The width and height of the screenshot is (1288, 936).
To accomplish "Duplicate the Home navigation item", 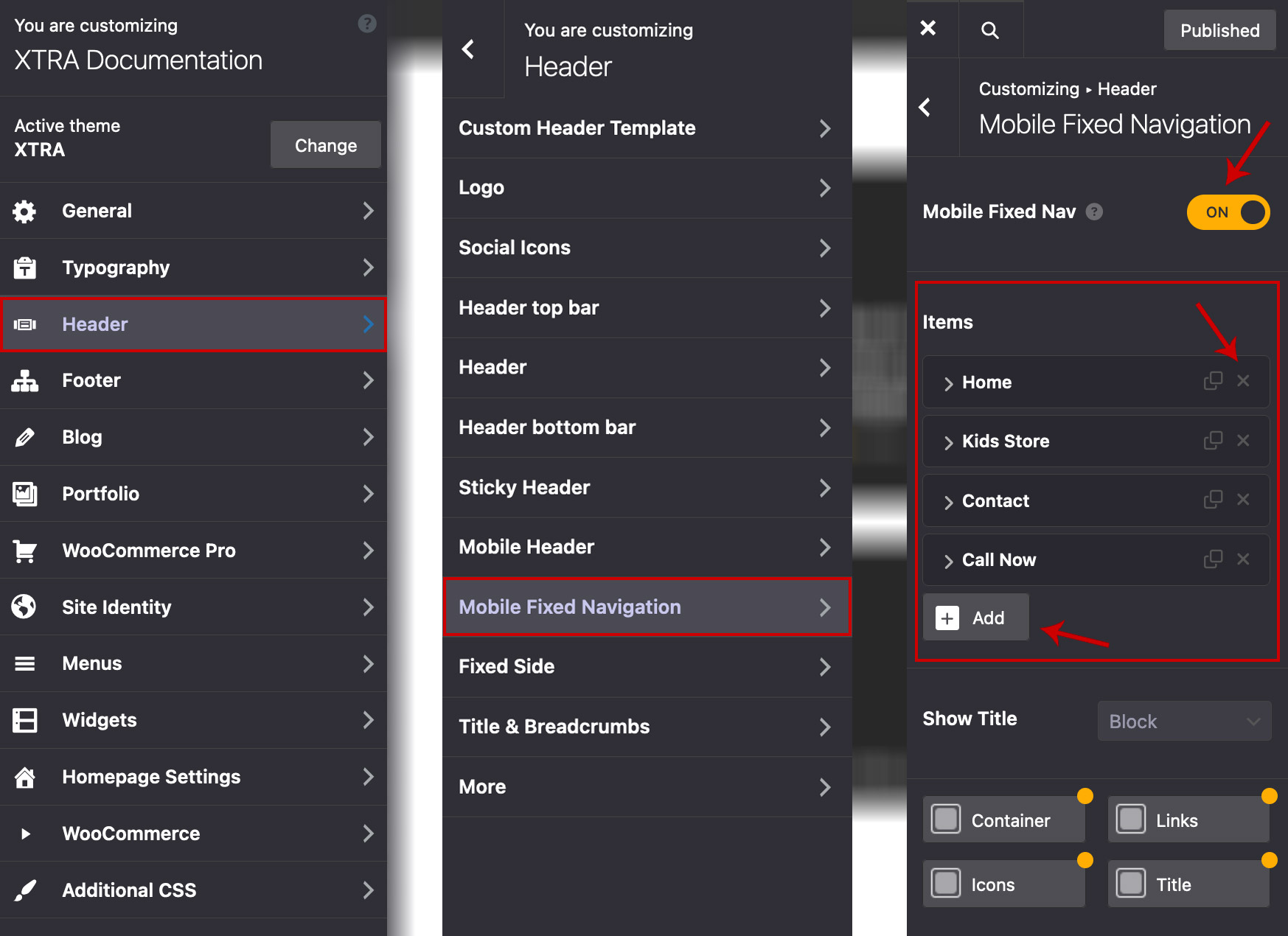I will [1213, 381].
